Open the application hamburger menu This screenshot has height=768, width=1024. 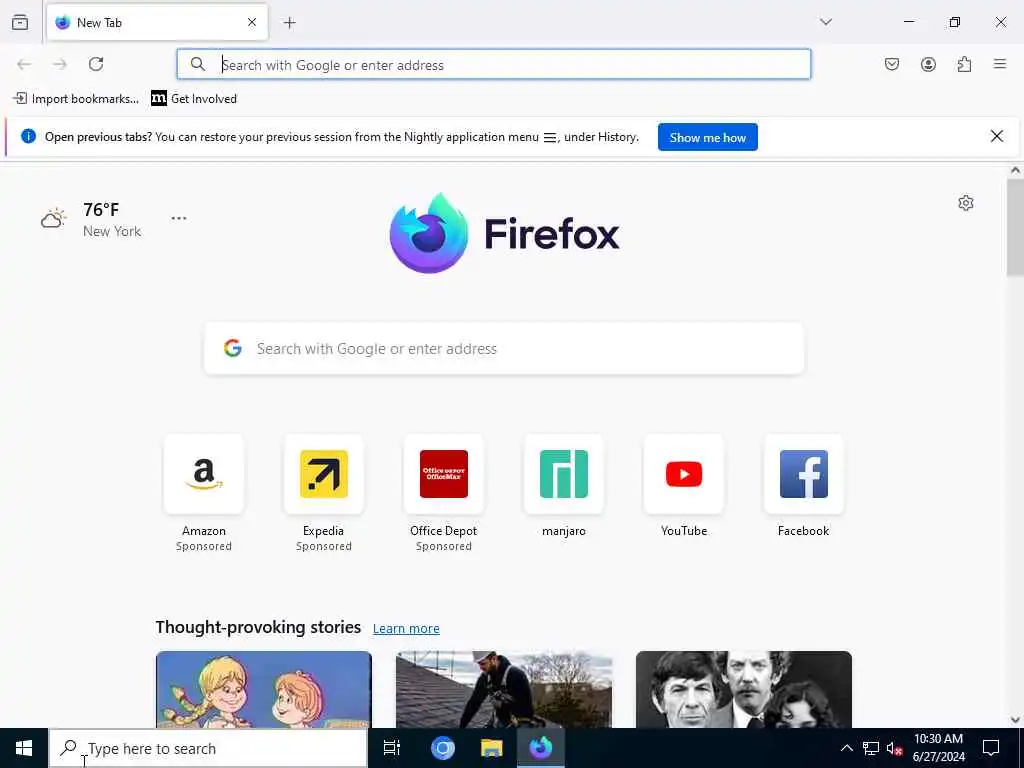click(1000, 64)
